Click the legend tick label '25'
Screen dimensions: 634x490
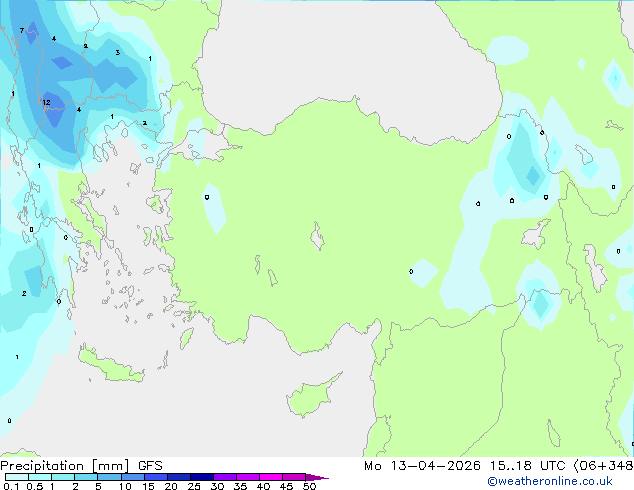(194, 486)
